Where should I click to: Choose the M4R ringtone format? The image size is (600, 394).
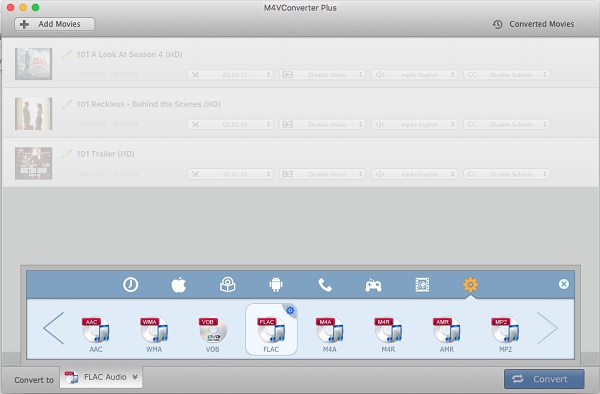(388, 334)
